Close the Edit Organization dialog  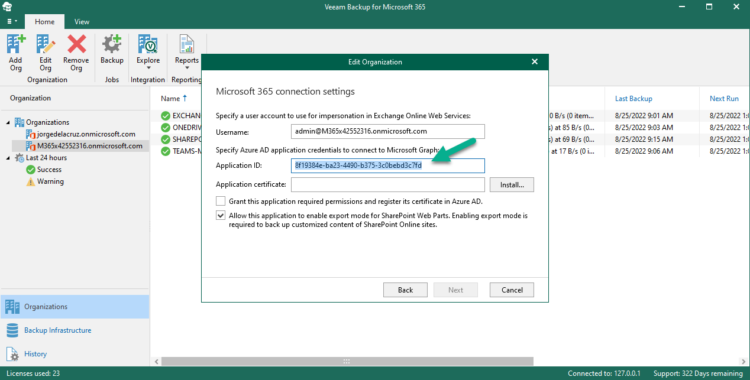(535, 62)
